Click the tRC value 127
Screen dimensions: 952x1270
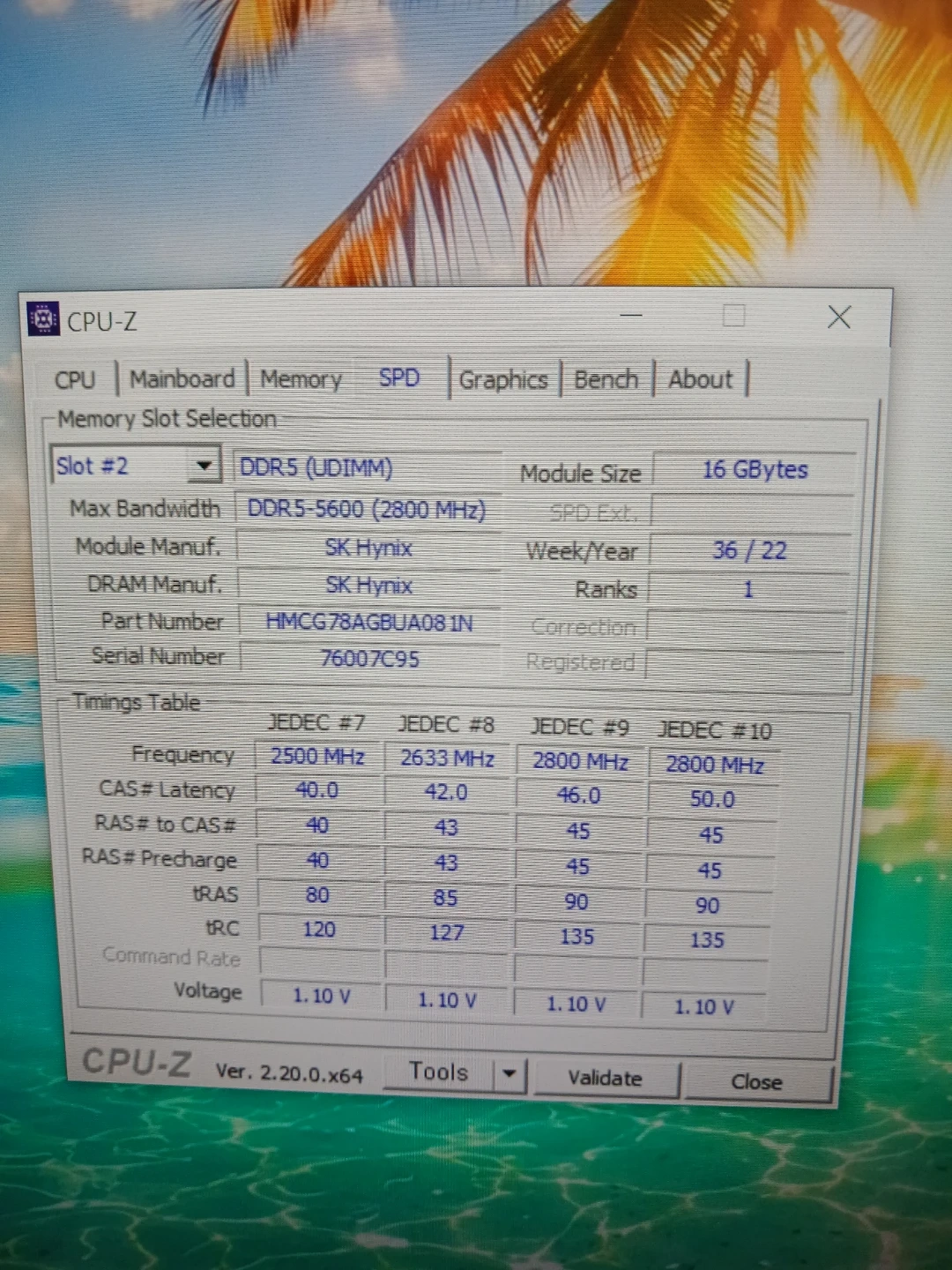[x=446, y=932]
